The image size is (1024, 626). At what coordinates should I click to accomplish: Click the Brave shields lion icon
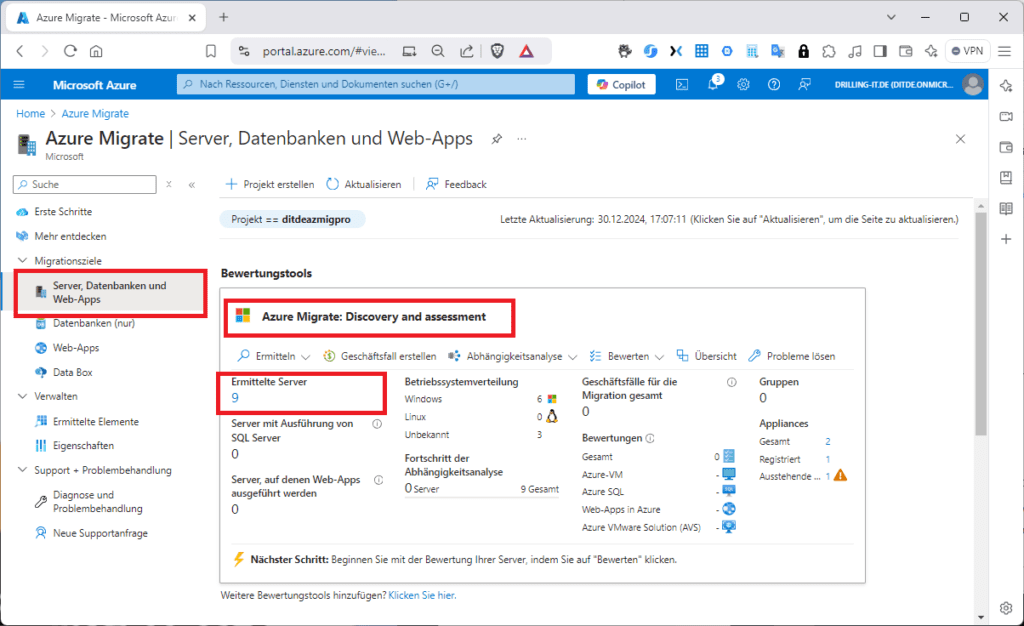(x=498, y=51)
